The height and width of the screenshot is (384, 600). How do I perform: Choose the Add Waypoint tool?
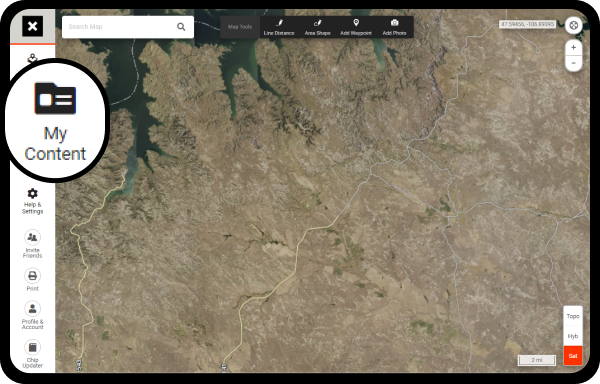pyautogui.click(x=356, y=27)
